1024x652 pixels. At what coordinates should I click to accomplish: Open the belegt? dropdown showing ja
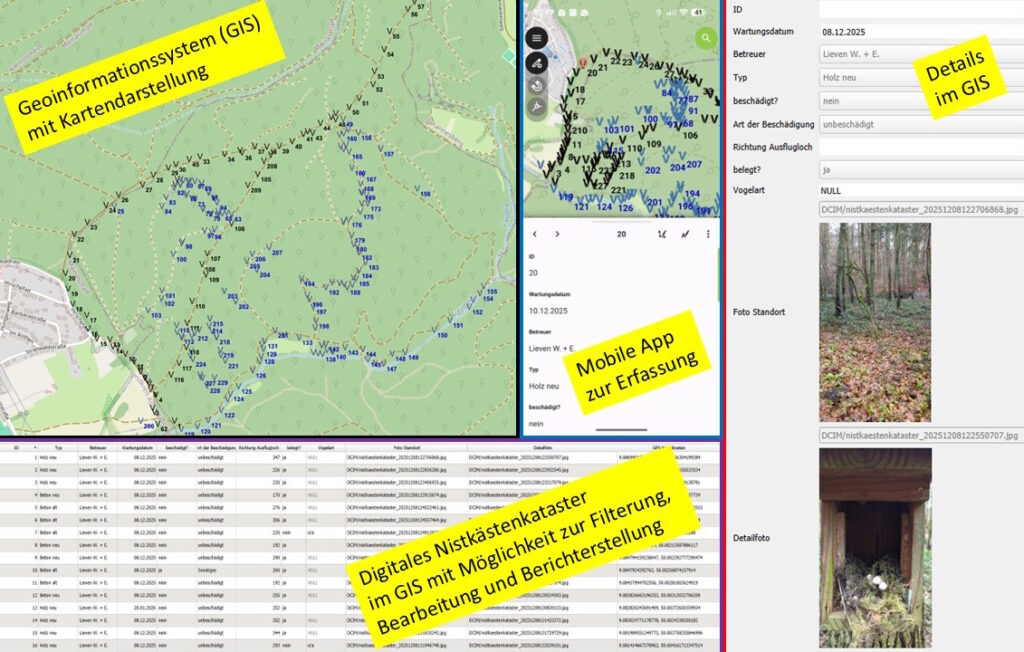[x=920, y=170]
